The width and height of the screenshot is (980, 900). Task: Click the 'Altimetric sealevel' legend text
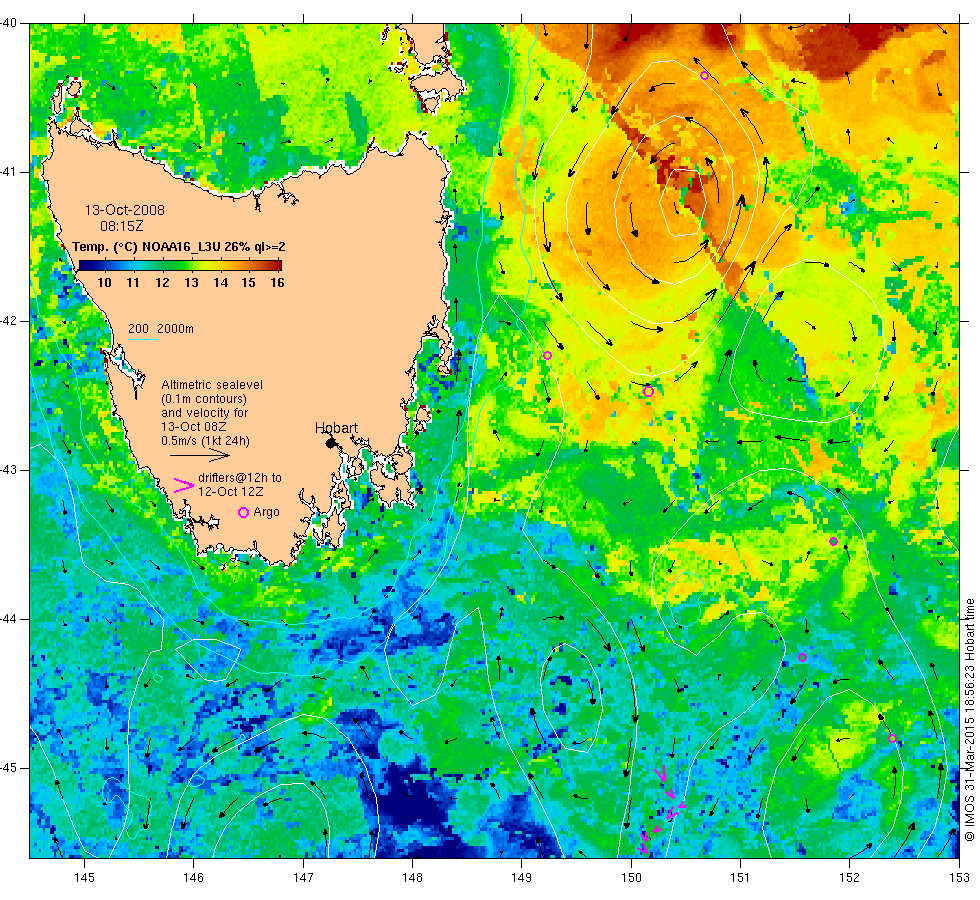pos(212,385)
